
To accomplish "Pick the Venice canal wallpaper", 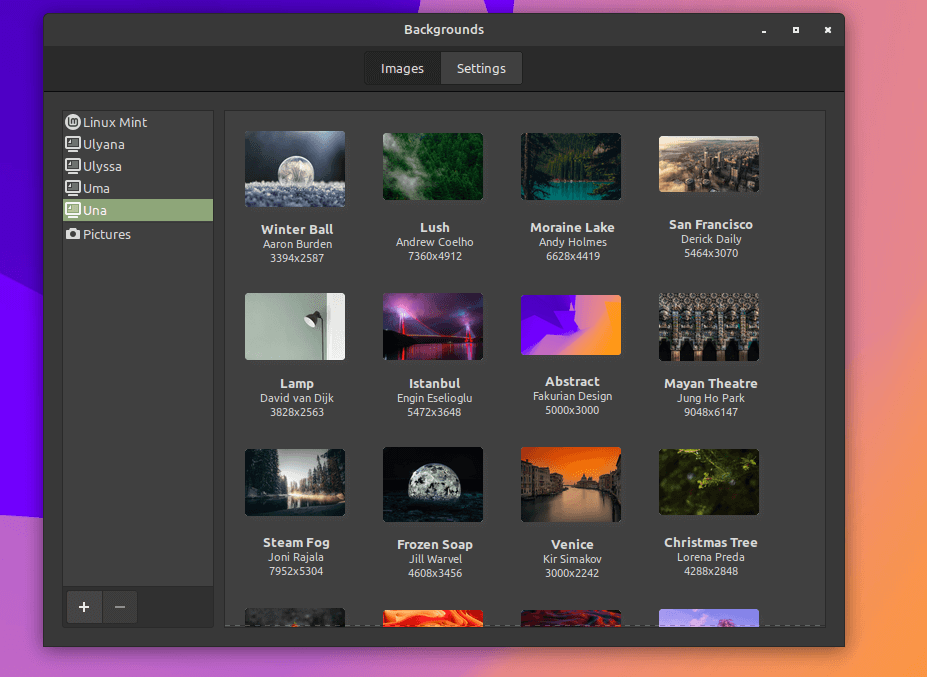I will tap(571, 485).
